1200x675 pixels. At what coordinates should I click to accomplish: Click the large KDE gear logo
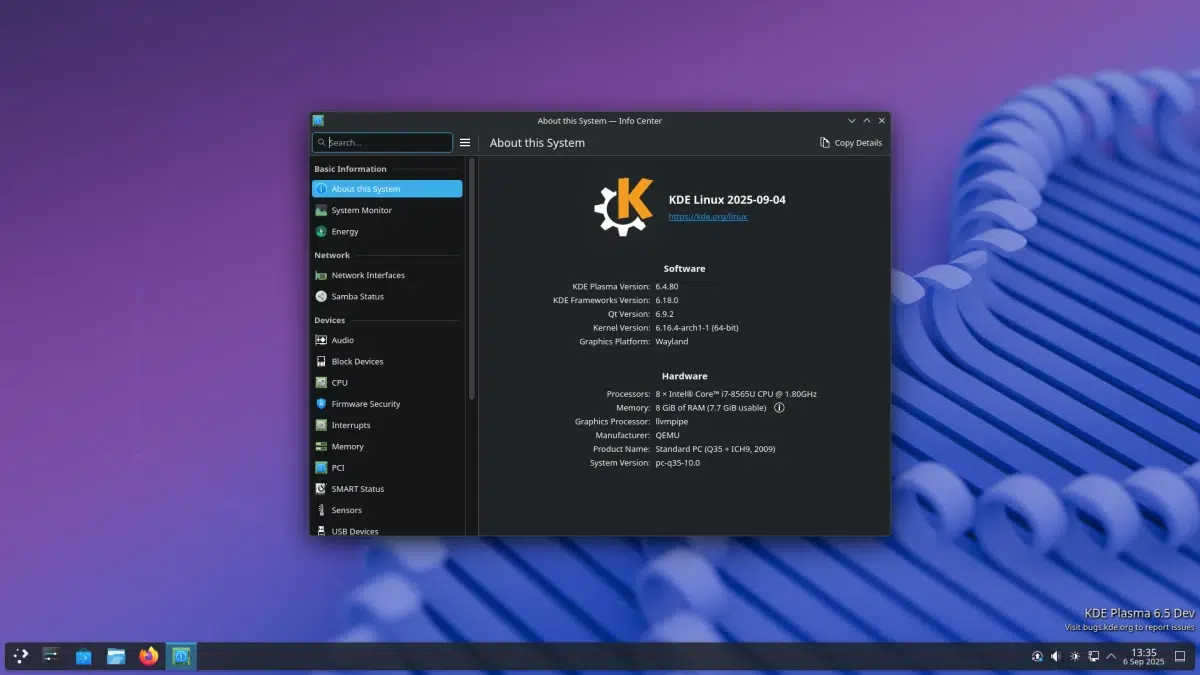pos(624,207)
